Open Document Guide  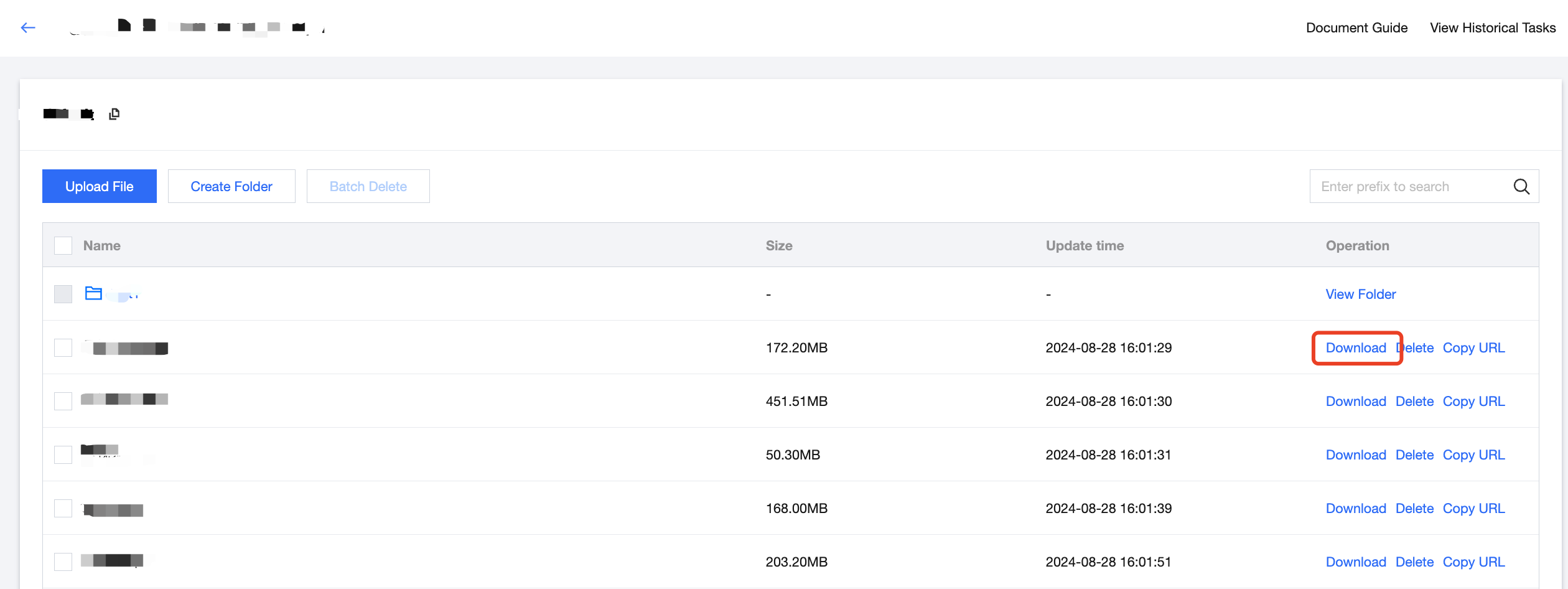pyautogui.click(x=1356, y=28)
